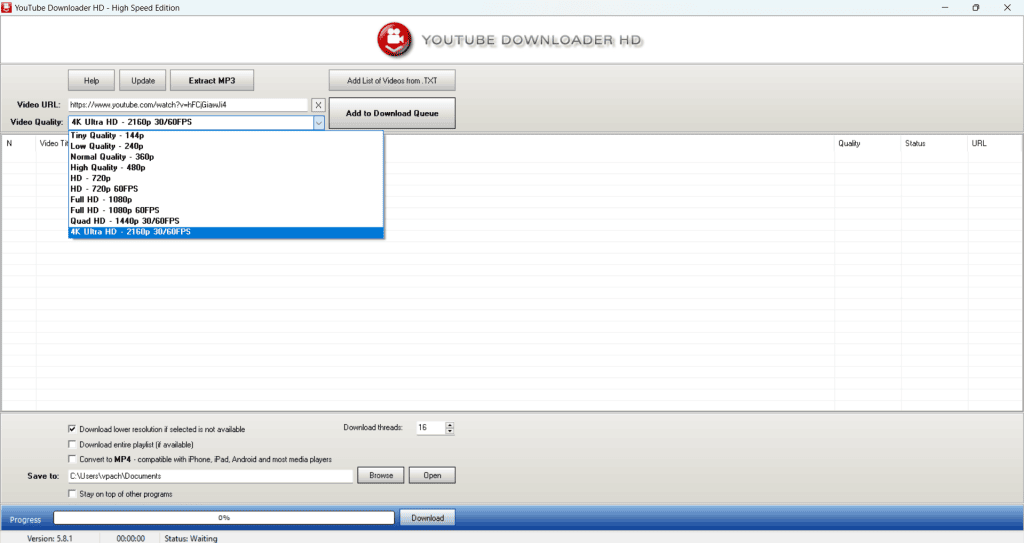
Task: Pick HD - 720p option
Action: coord(226,178)
